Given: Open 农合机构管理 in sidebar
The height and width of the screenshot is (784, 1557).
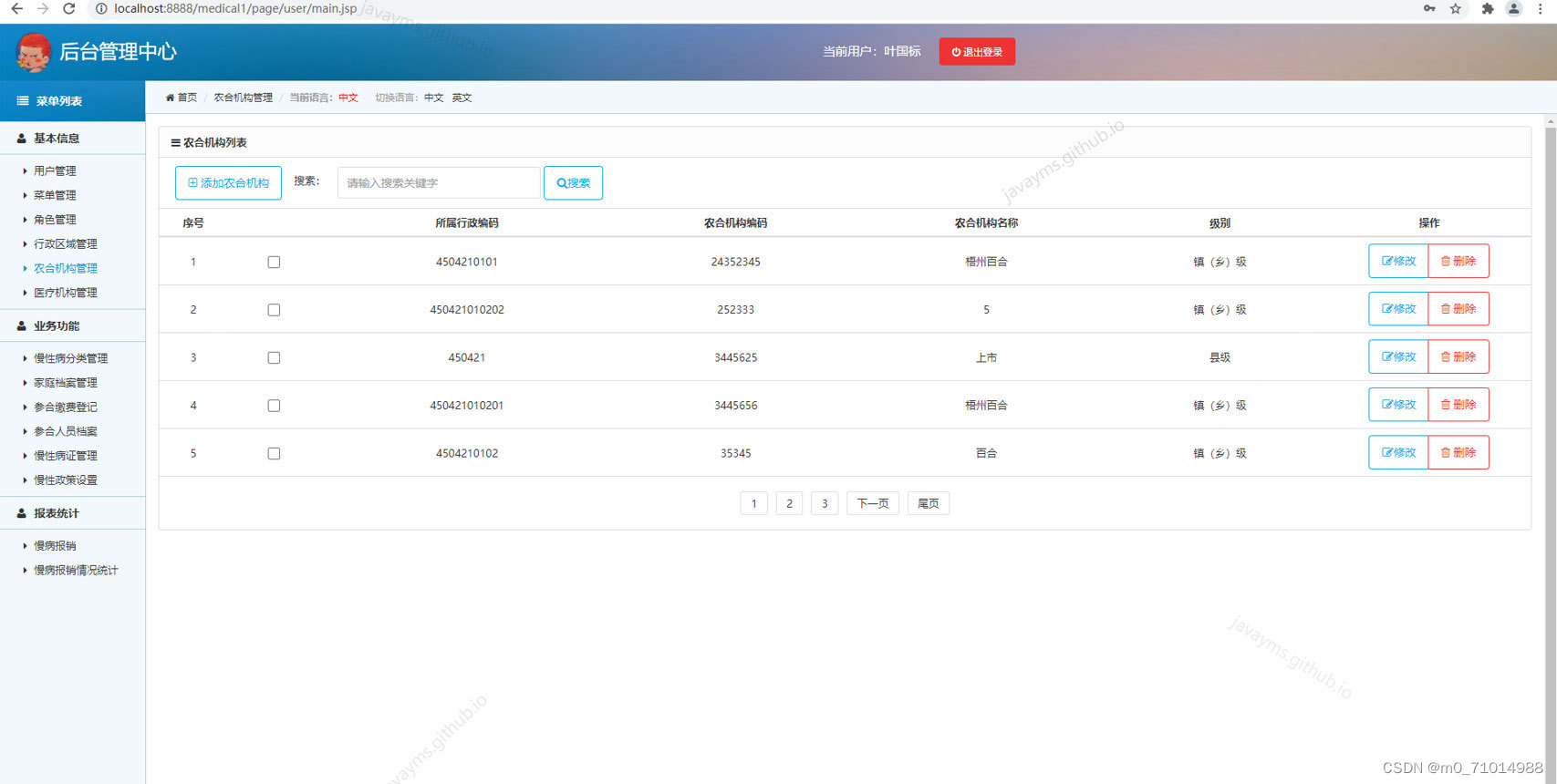Looking at the screenshot, I should coord(66,268).
